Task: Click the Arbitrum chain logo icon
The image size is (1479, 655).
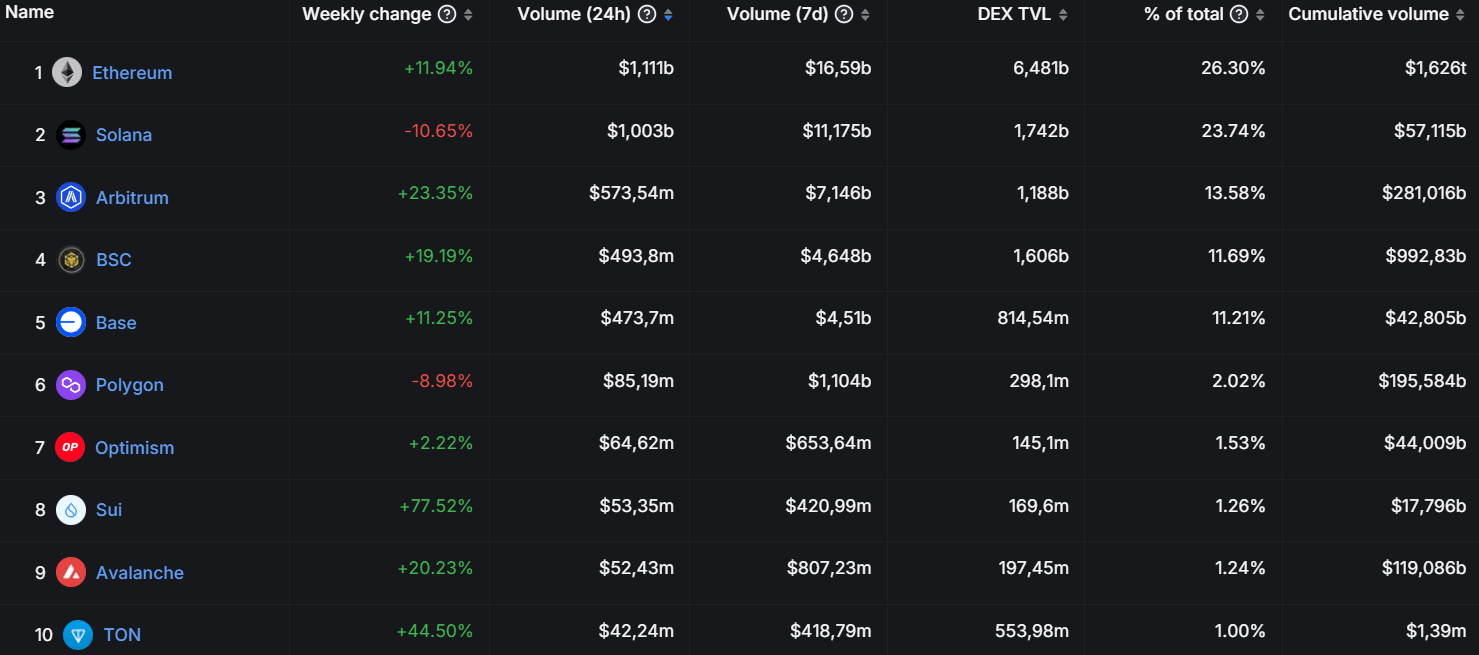Action: pyautogui.click(x=71, y=197)
